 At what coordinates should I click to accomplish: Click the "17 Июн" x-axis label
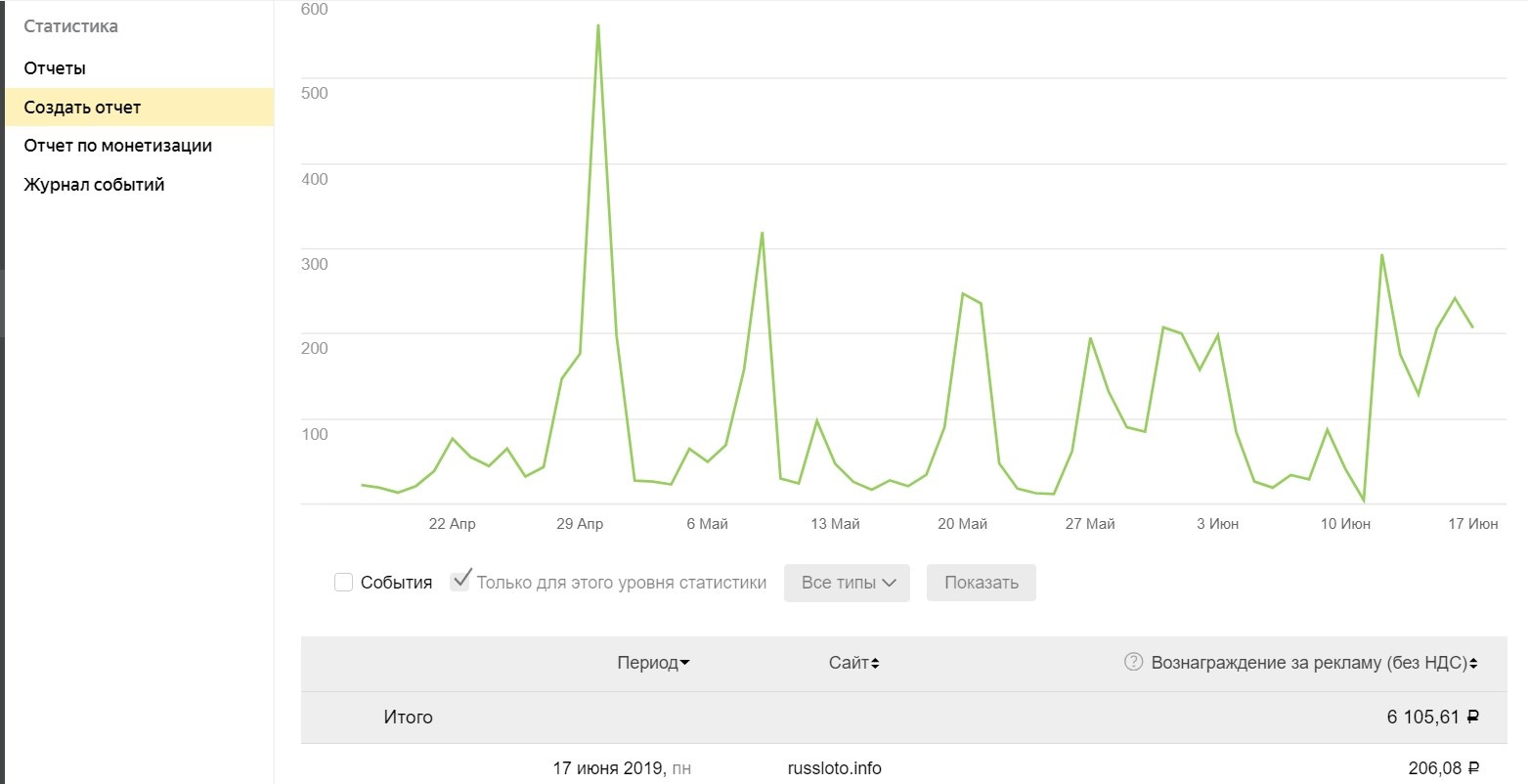(x=1472, y=524)
